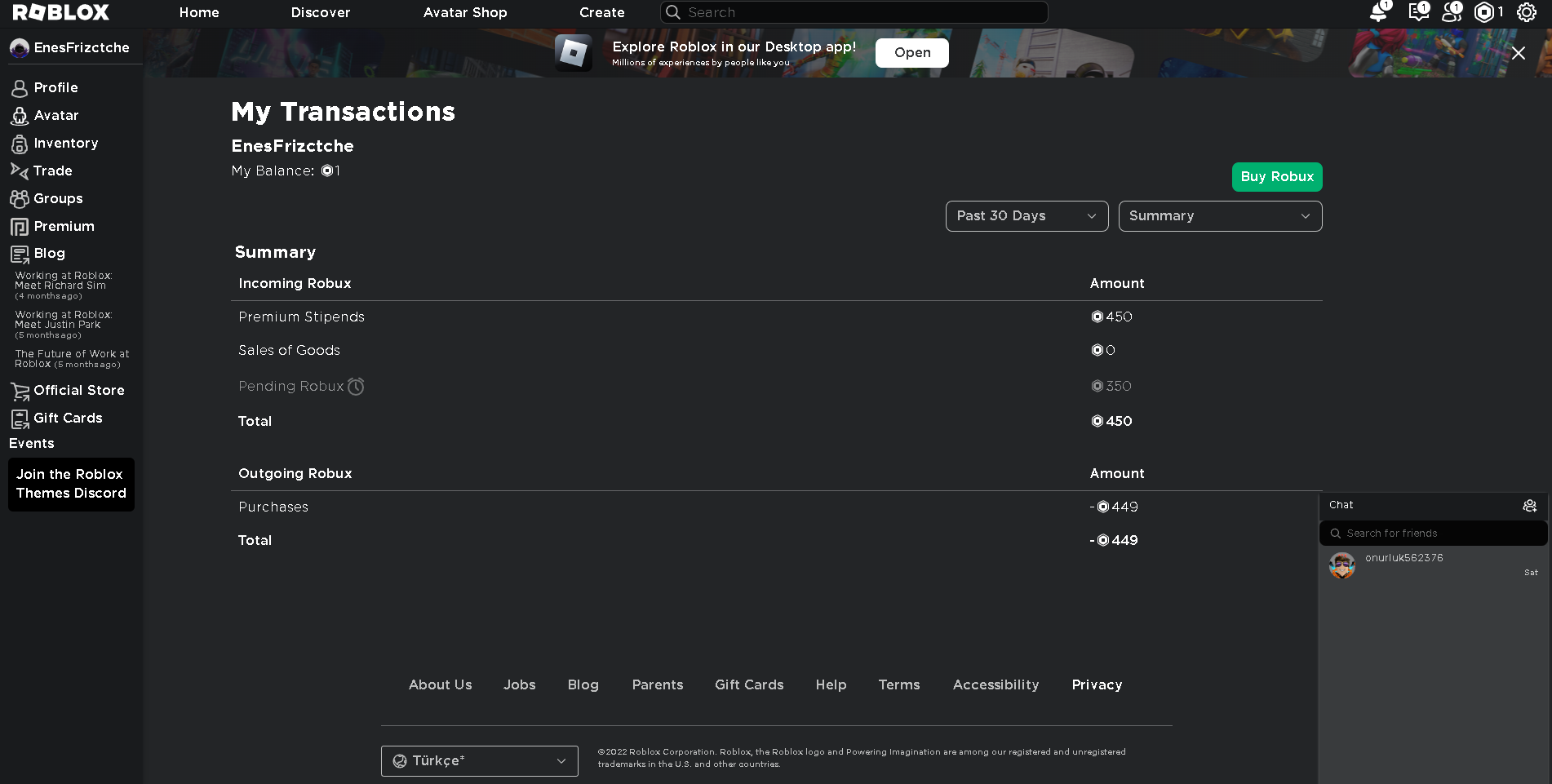Go to the Home tab
Viewport: 1552px width, 784px height.
pyautogui.click(x=199, y=12)
